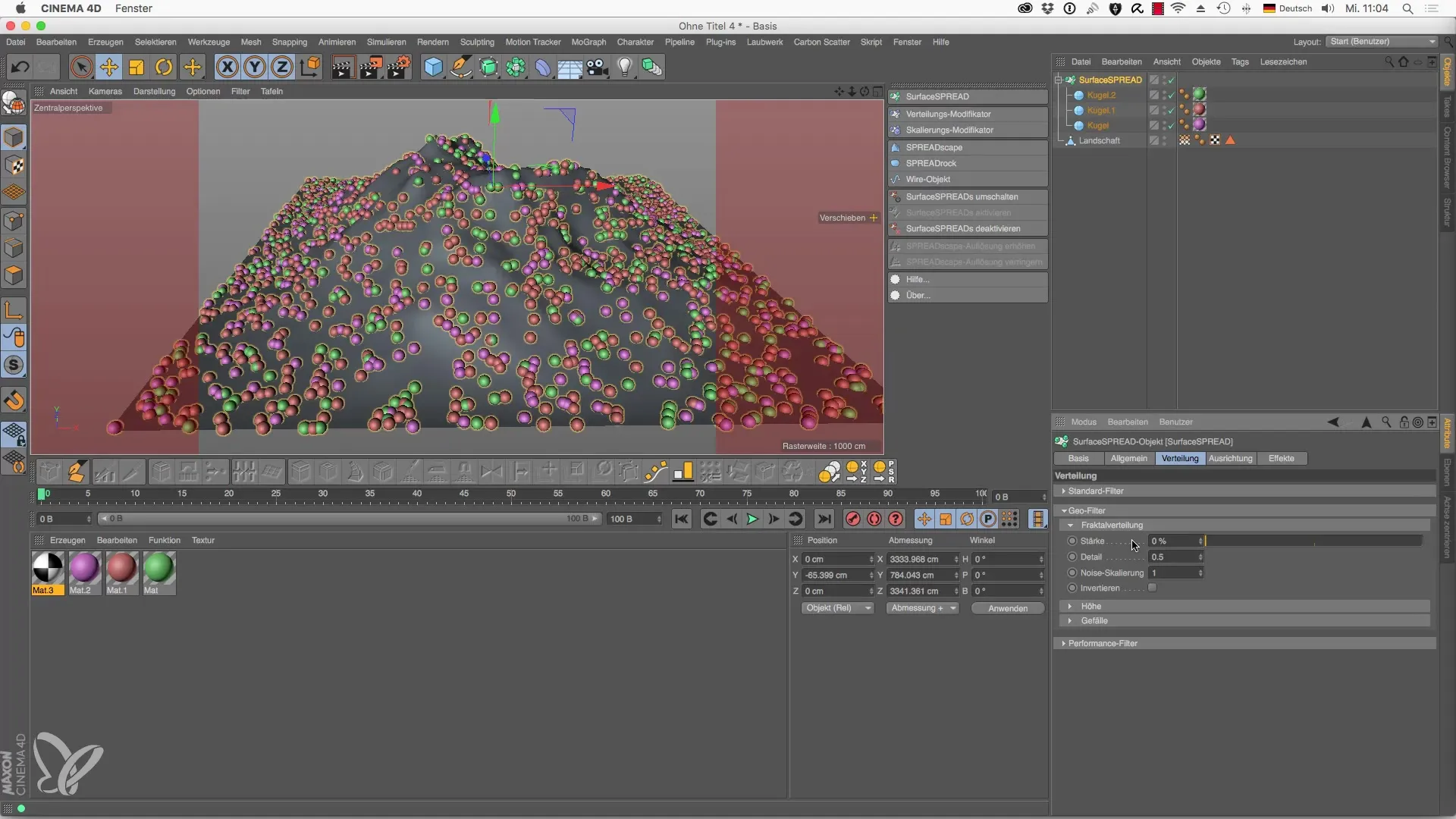Image resolution: width=1456 pixels, height=819 pixels.
Task: Toggle the Invertieren checkbox
Action: tap(1153, 588)
